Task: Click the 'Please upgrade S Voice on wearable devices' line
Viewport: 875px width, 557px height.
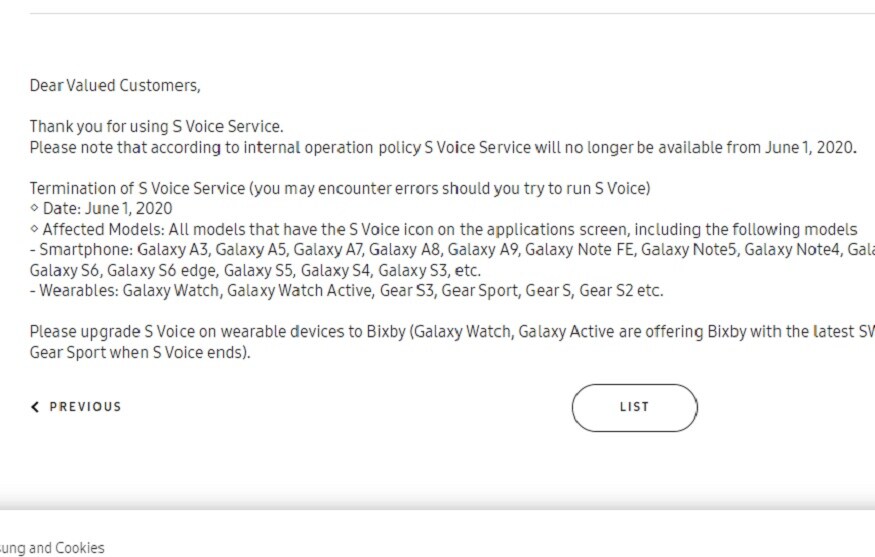Action: [452, 332]
